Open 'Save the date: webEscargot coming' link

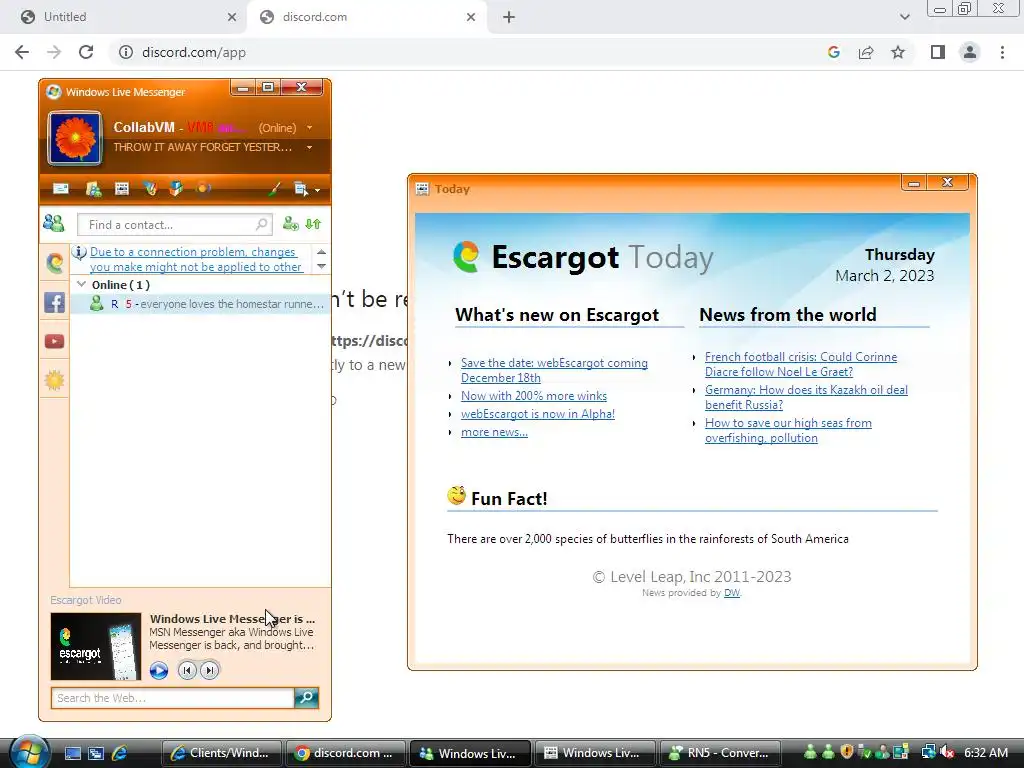tap(554, 370)
